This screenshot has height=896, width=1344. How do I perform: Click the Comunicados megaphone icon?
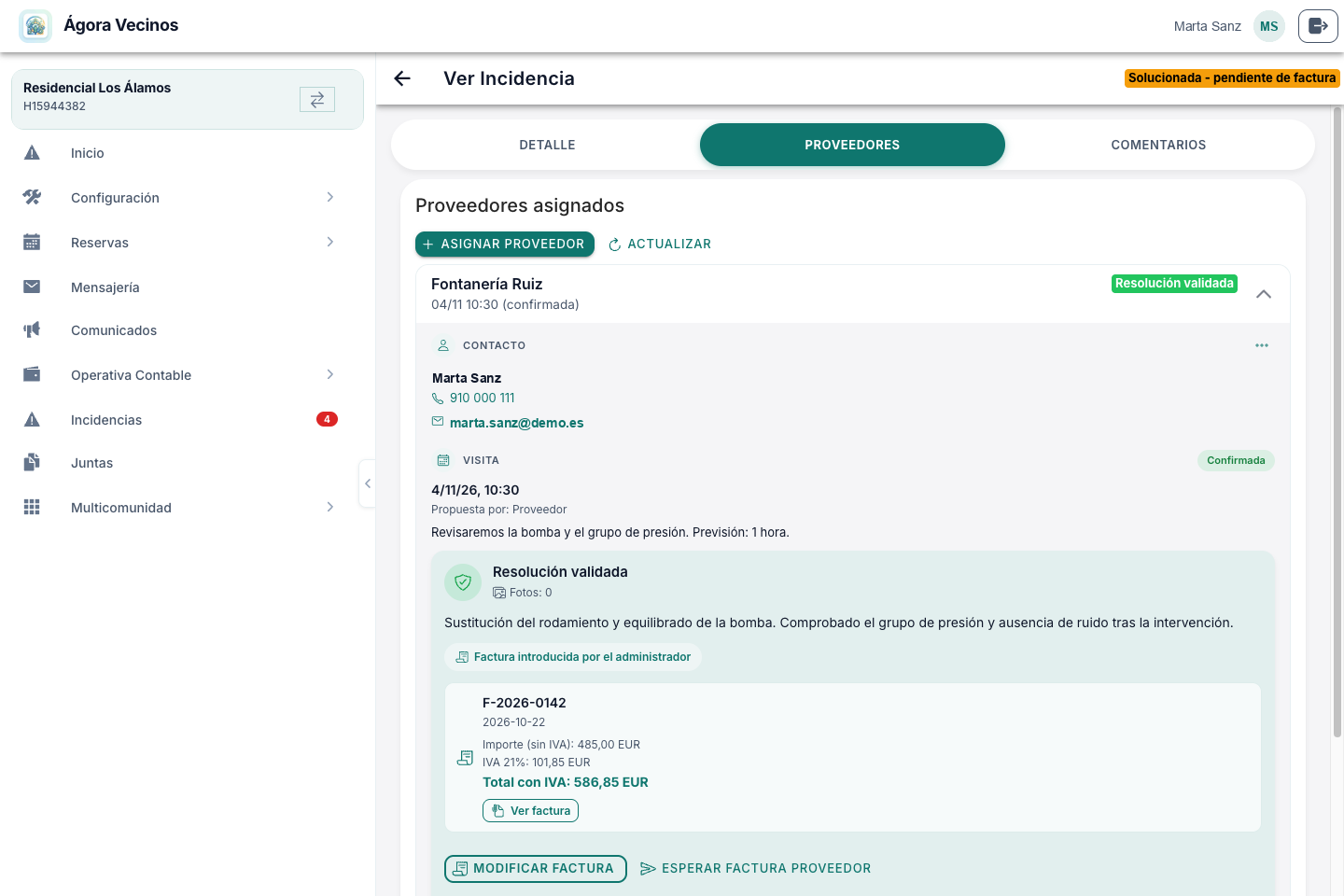point(32,329)
